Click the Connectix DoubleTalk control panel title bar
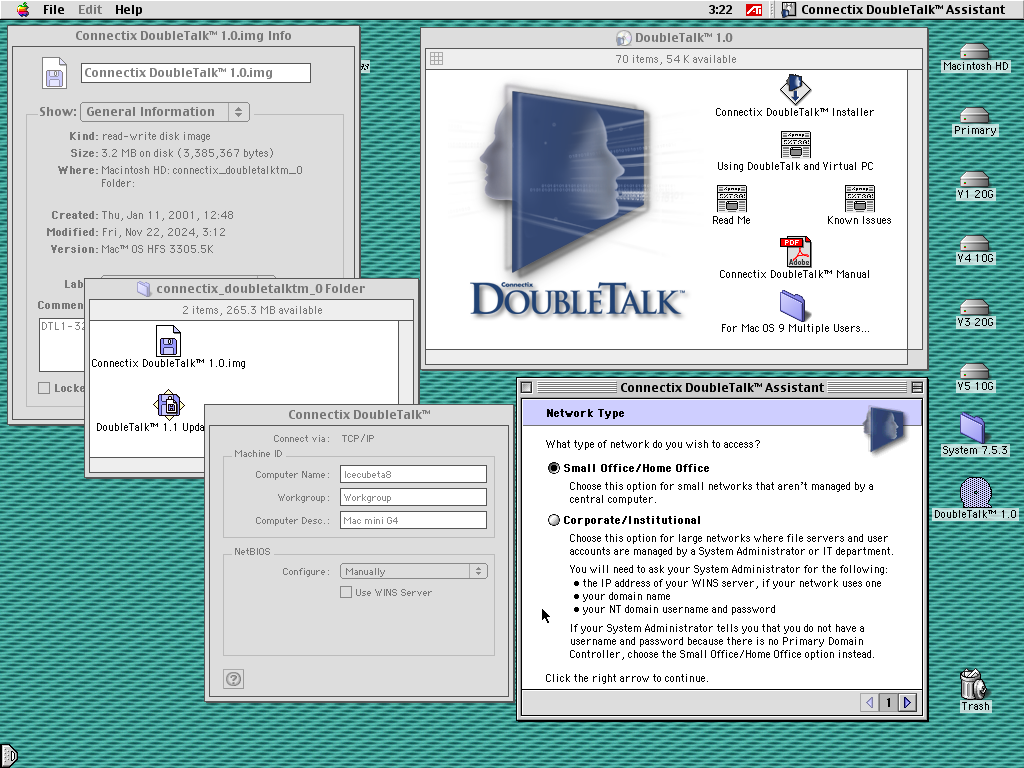 click(x=359, y=415)
